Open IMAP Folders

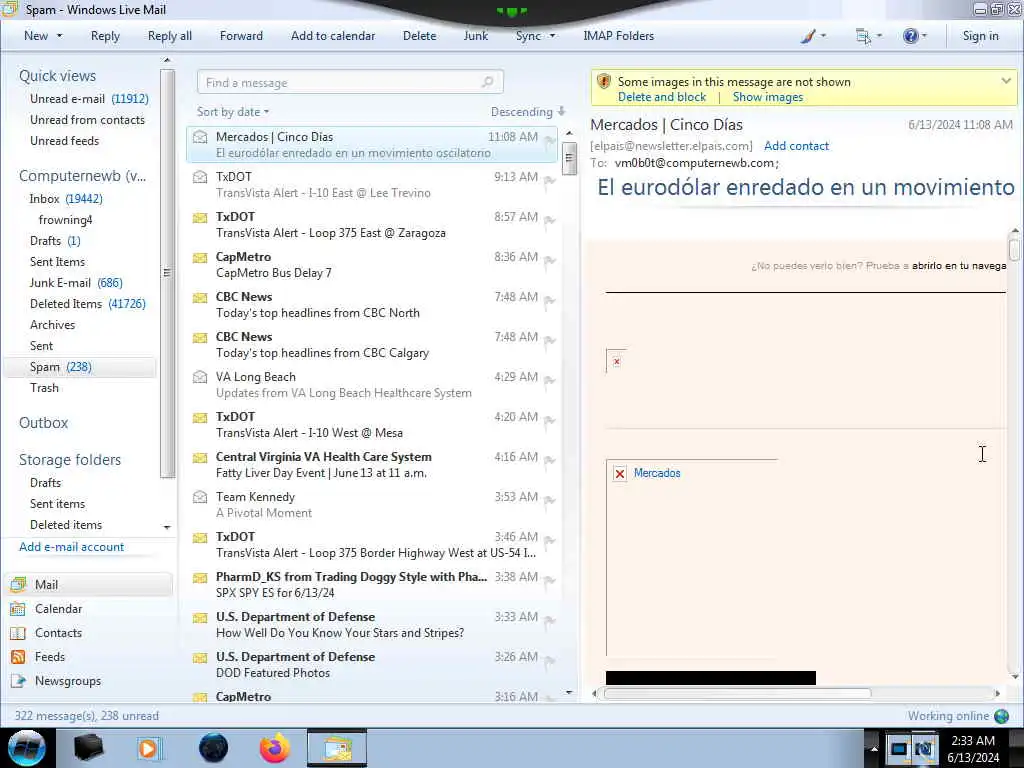(618, 36)
